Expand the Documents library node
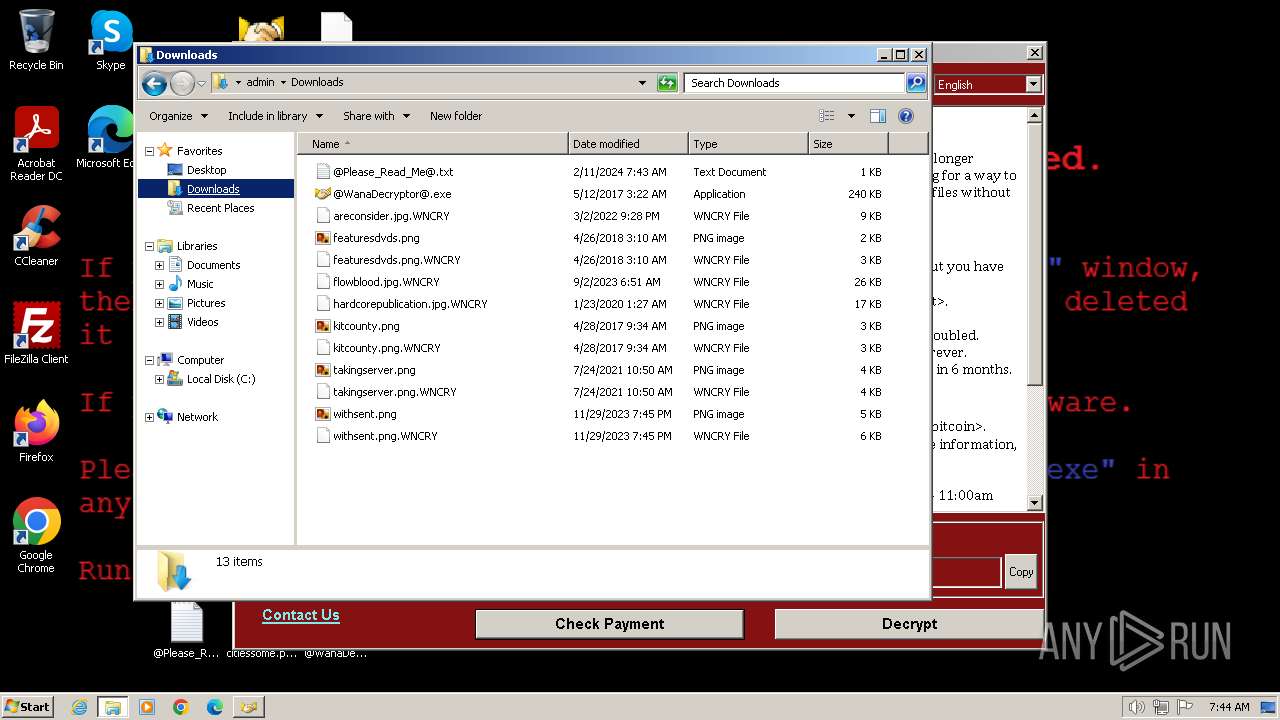 (x=159, y=265)
